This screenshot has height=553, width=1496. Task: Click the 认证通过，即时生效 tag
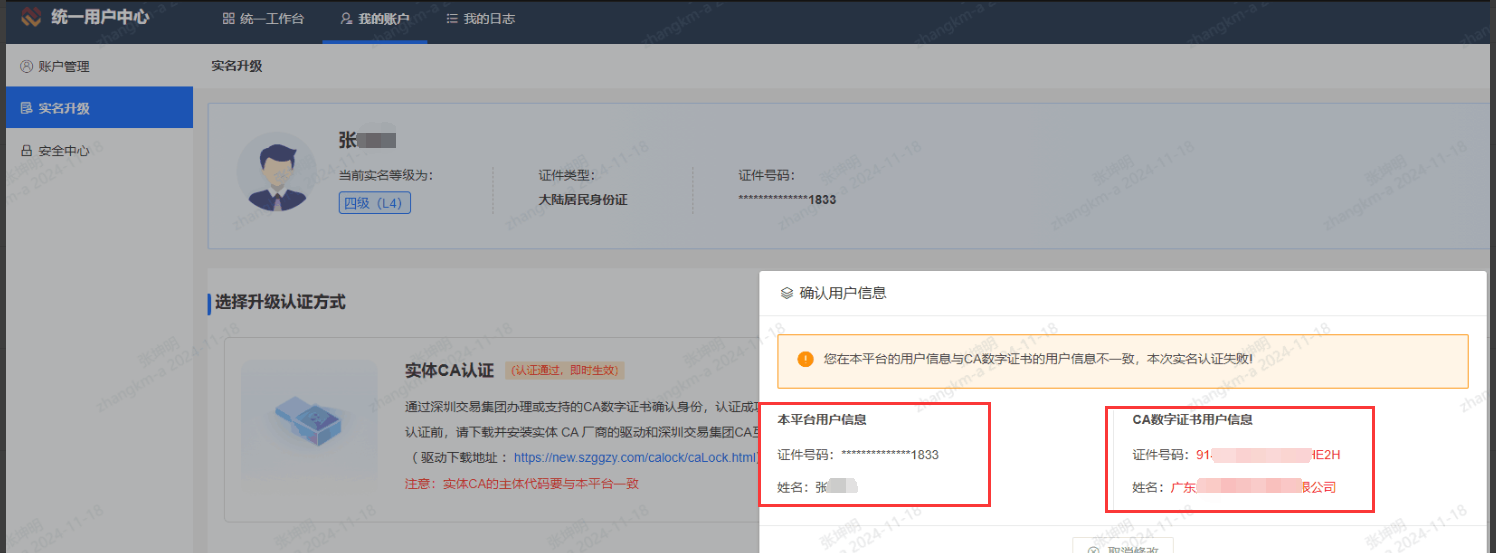click(565, 371)
